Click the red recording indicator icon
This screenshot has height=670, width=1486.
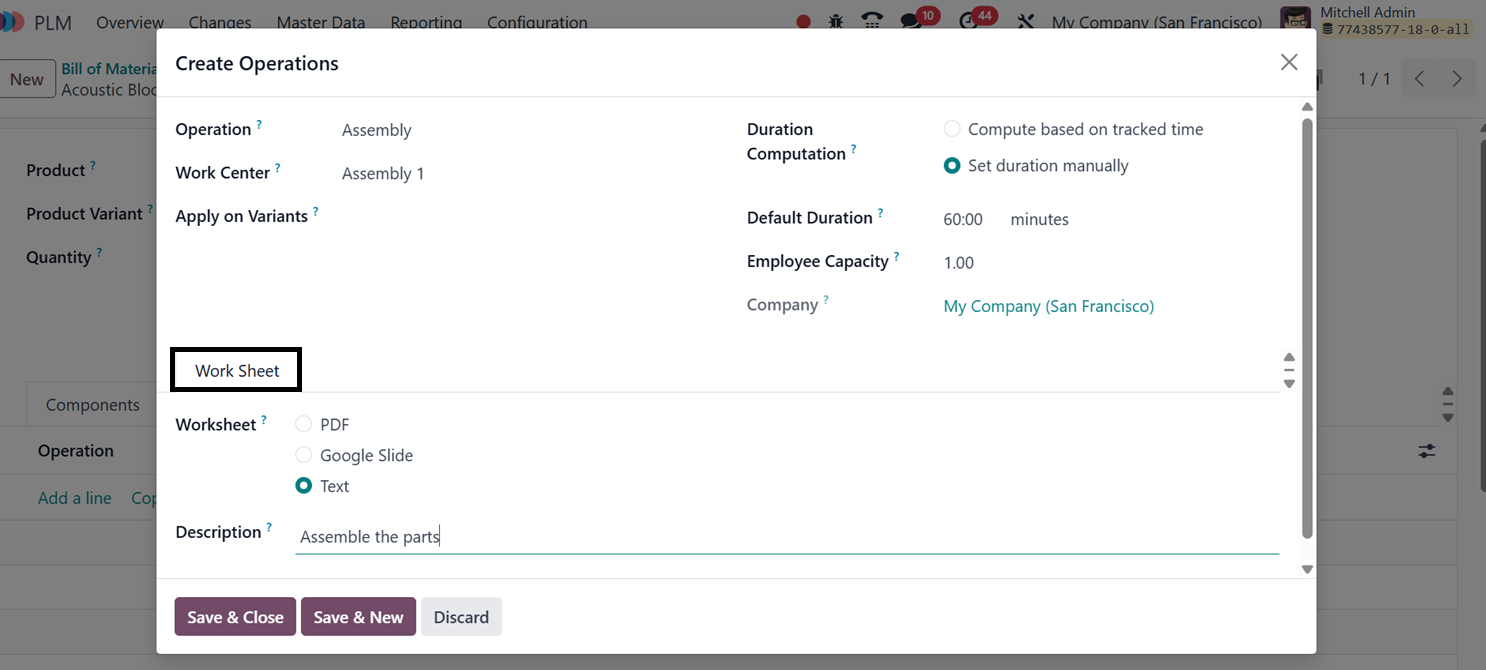click(x=803, y=21)
